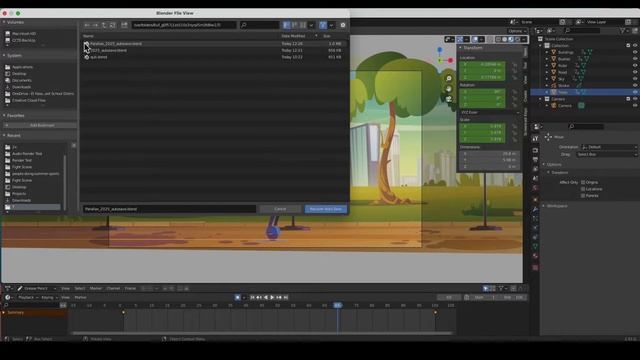Open the timeline Keying menu
The height and width of the screenshot is (360, 640).
tap(49, 298)
